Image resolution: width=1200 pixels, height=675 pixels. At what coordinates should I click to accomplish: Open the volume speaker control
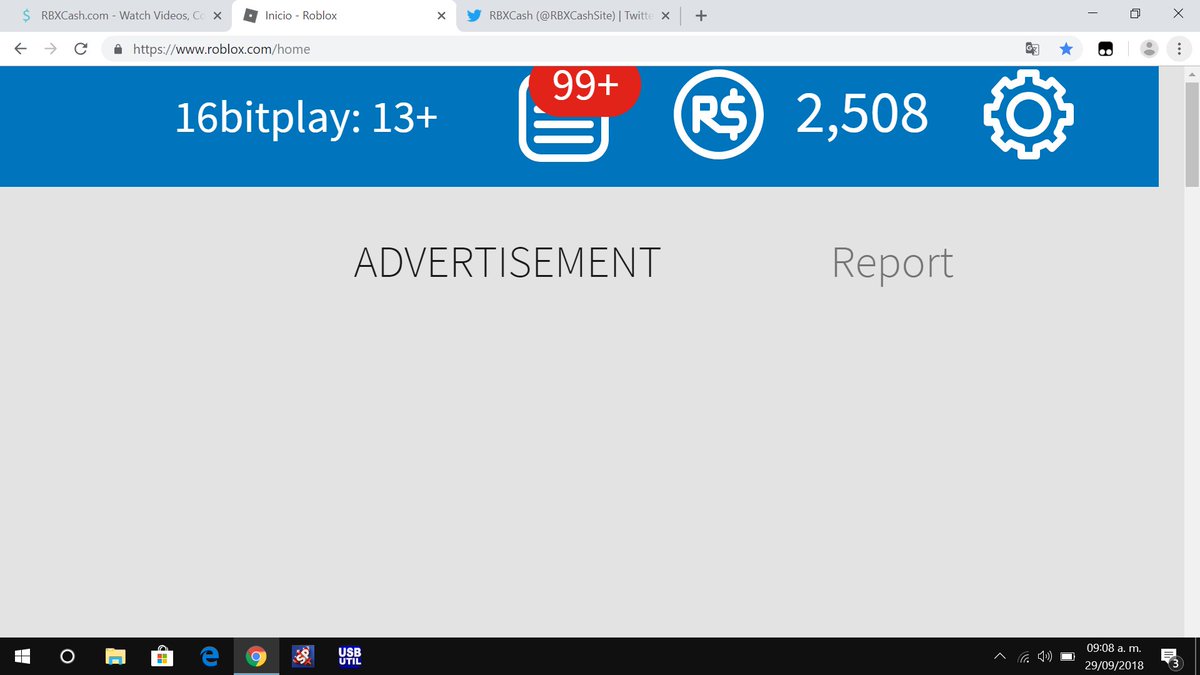[x=1045, y=657]
